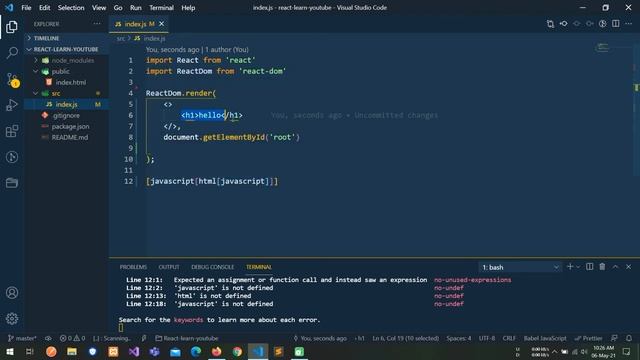Change indentation via 'Spaces: 4'

pos(458,338)
